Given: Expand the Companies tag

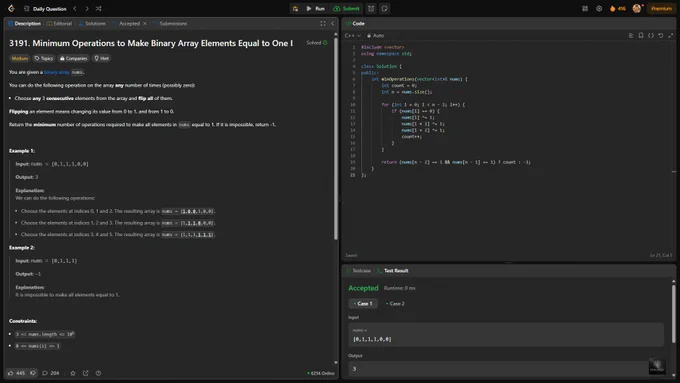Looking at the screenshot, I should coord(73,58).
